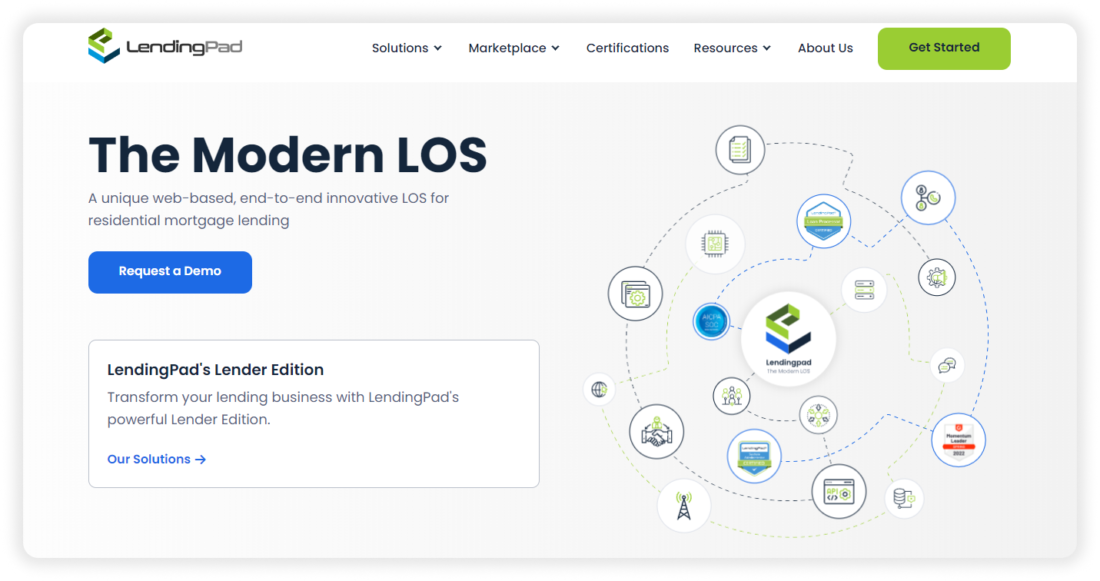Click the chat bubbles icon
Screen dimensions: 1100x581
[x=945, y=366]
